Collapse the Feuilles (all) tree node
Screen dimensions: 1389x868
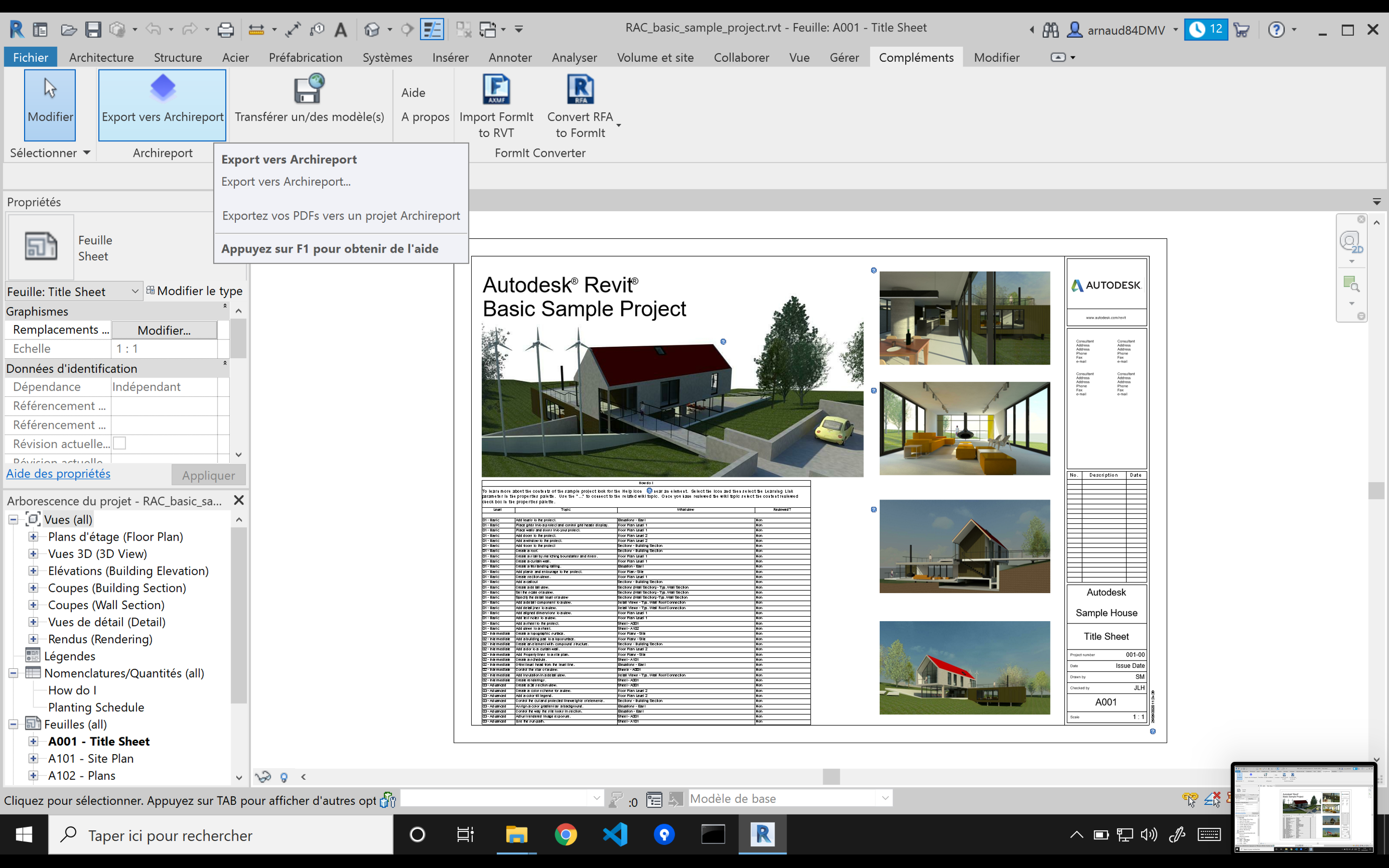[x=13, y=724]
